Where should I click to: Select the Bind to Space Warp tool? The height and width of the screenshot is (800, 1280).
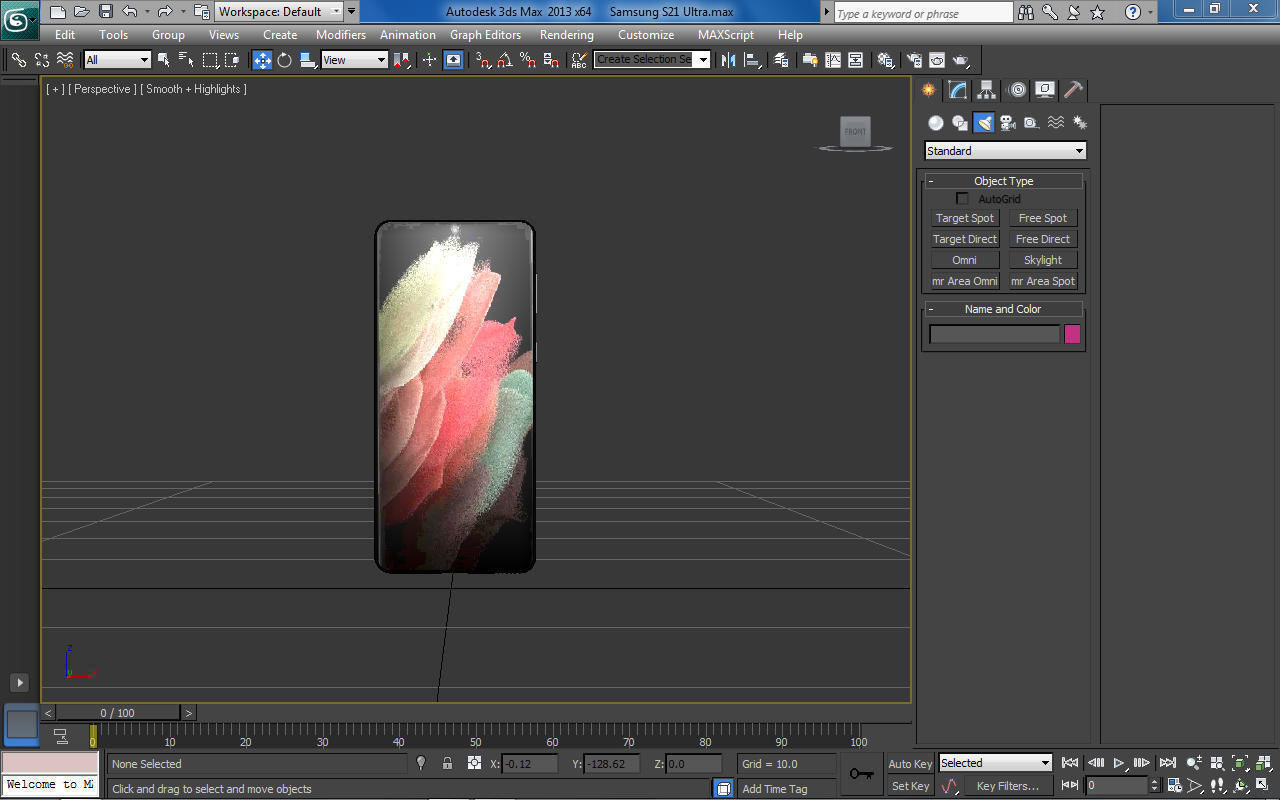tap(65, 60)
